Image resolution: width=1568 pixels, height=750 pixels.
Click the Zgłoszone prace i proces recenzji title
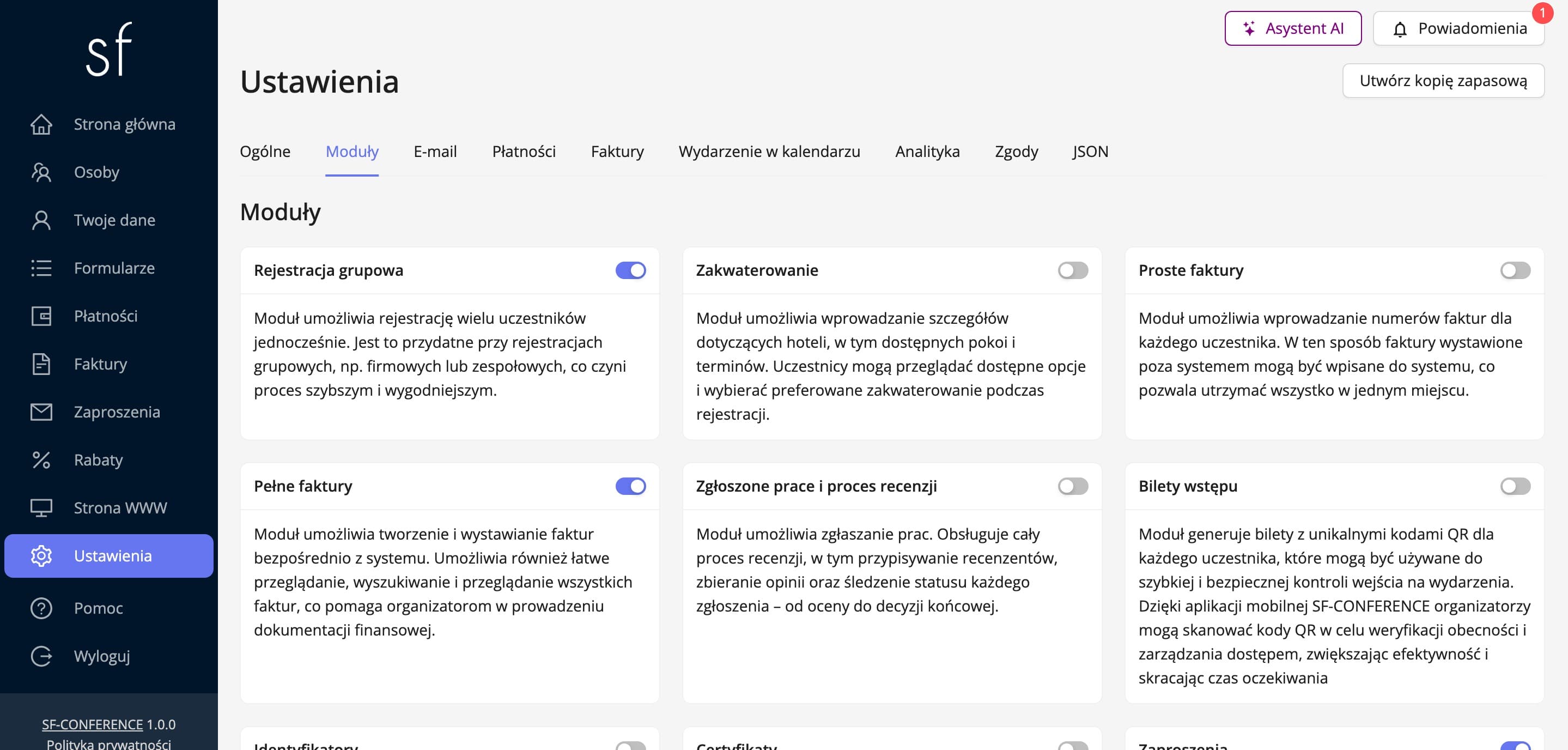817,486
